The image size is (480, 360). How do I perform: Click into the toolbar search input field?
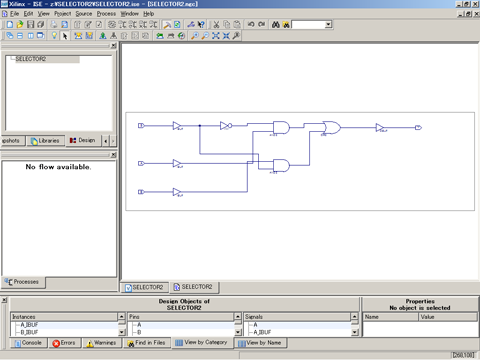(308, 24)
